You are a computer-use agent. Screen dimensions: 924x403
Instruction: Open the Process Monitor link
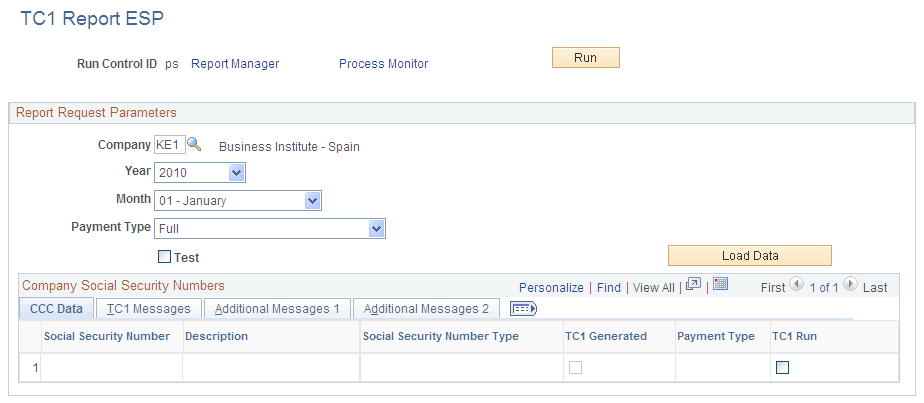pyautogui.click(x=384, y=64)
